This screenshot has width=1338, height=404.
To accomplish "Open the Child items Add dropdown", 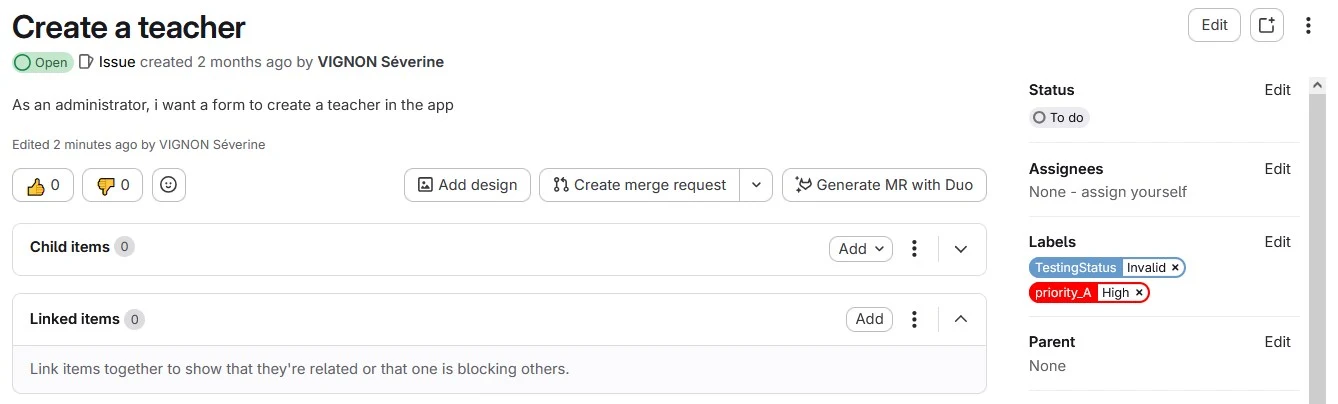I will click(x=861, y=249).
